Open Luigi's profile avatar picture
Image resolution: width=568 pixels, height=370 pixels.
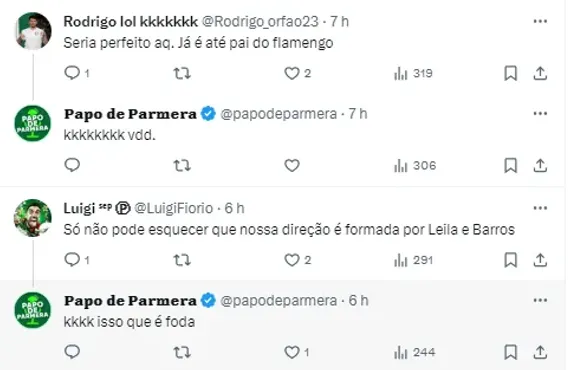(x=33, y=218)
